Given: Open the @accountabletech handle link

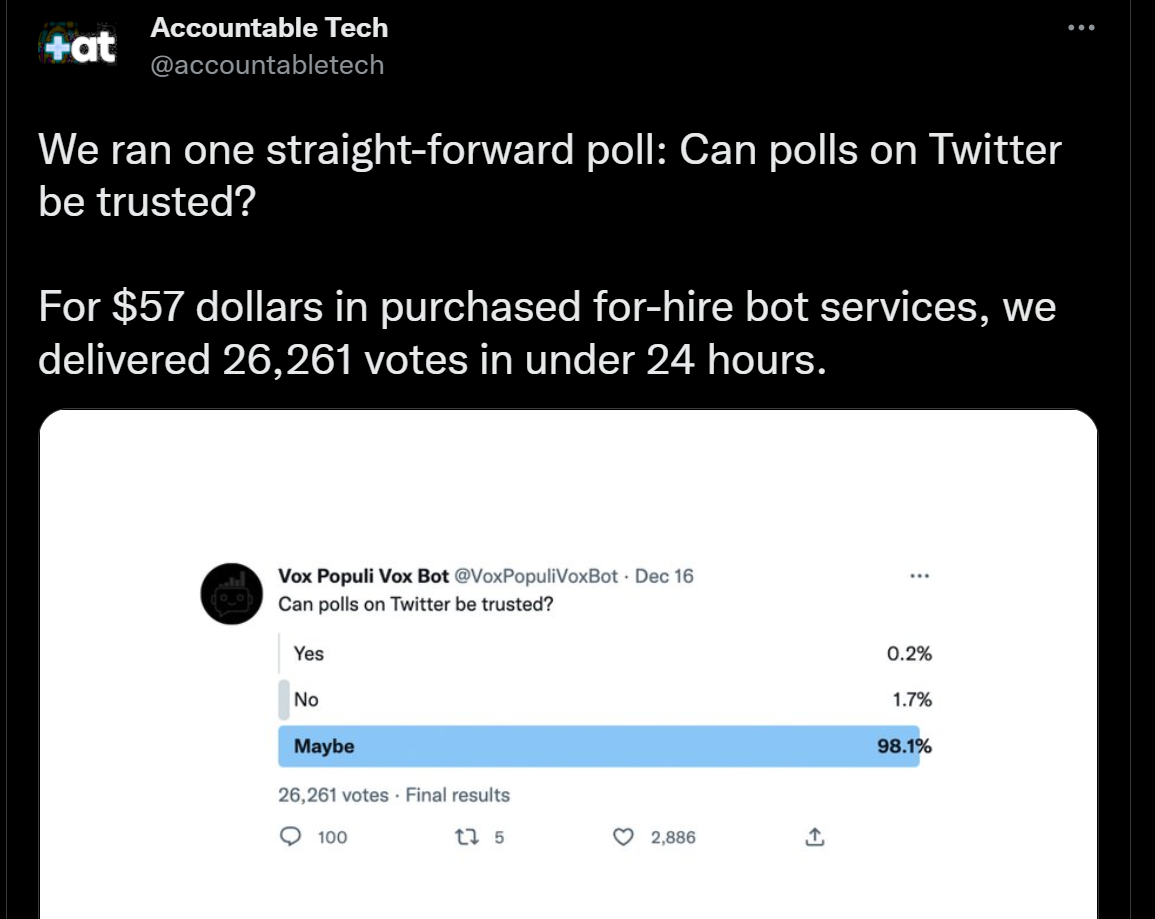Looking at the screenshot, I should (267, 65).
